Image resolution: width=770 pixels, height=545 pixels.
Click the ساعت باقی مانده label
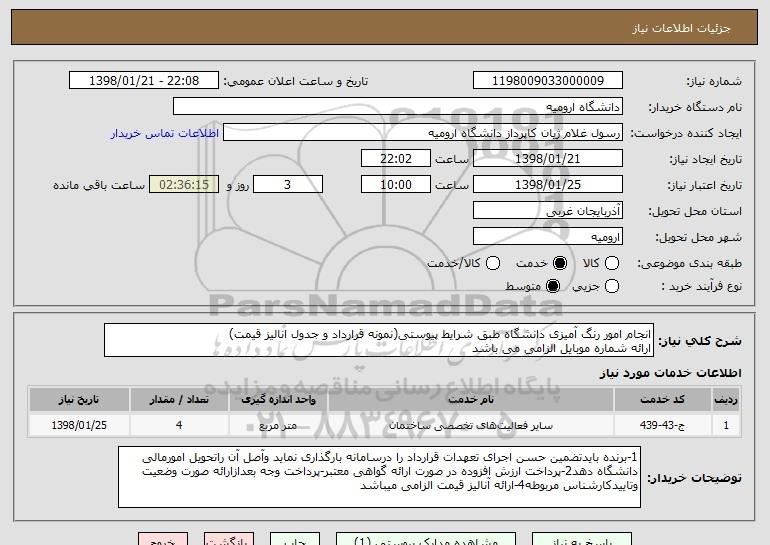pyautogui.click(x=99, y=185)
